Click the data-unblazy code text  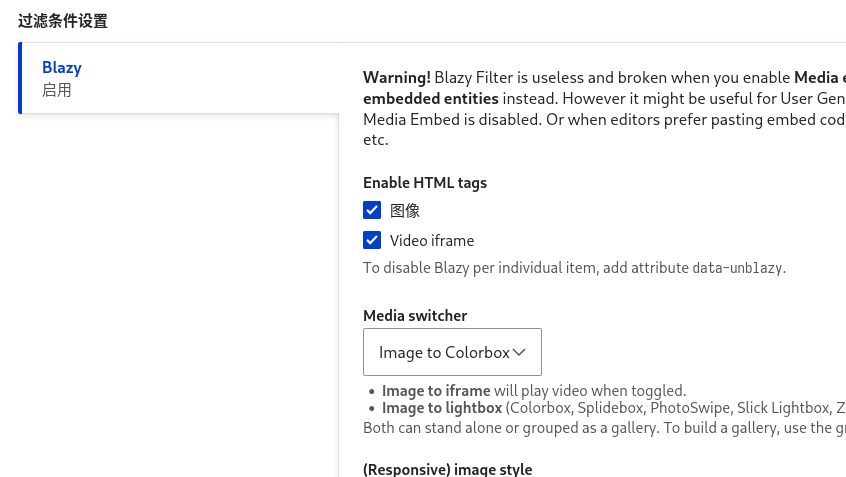(x=738, y=268)
